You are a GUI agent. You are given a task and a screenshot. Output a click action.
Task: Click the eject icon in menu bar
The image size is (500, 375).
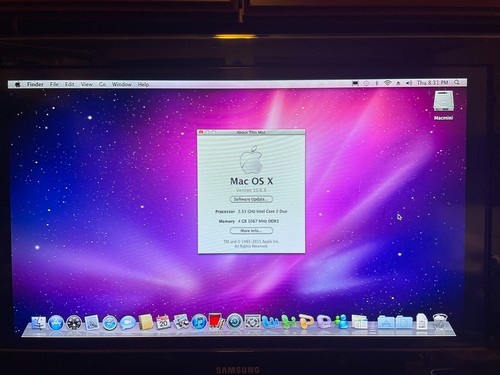tap(398, 83)
